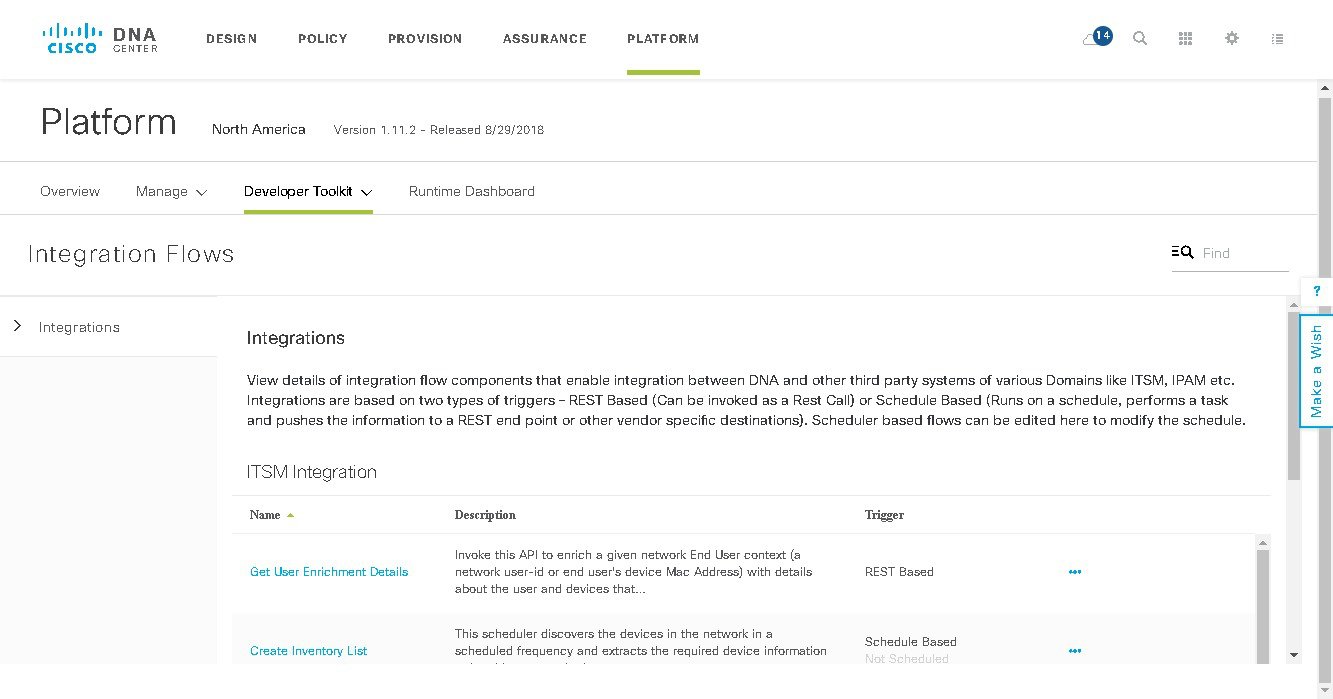
Task: Open actions menu for Create Inventory List
Action: point(1075,651)
